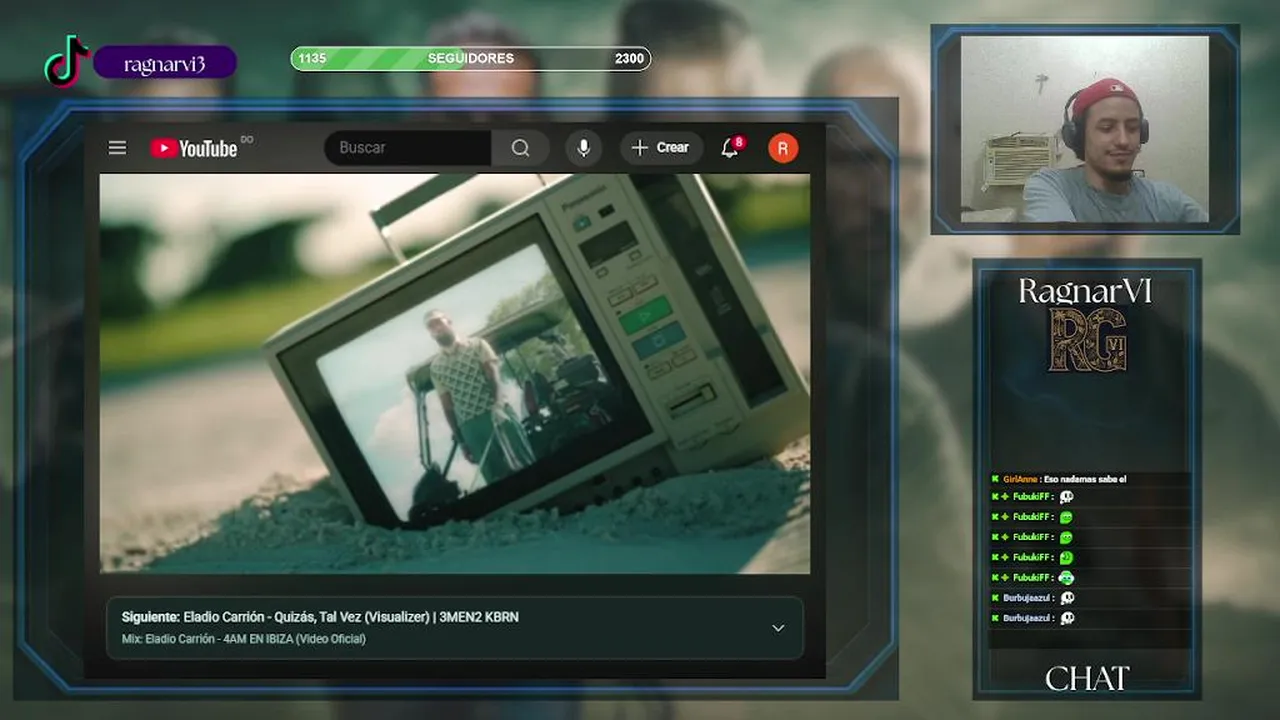Viewport: 1280px width, 720px height.
Task: Activate voice search microphone
Action: [584, 148]
